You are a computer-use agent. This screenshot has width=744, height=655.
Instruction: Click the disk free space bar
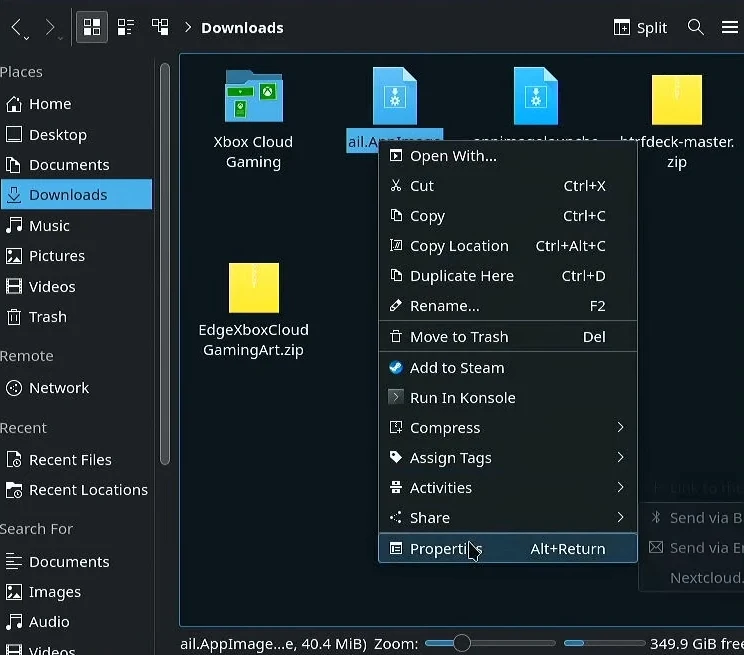[x=604, y=643]
